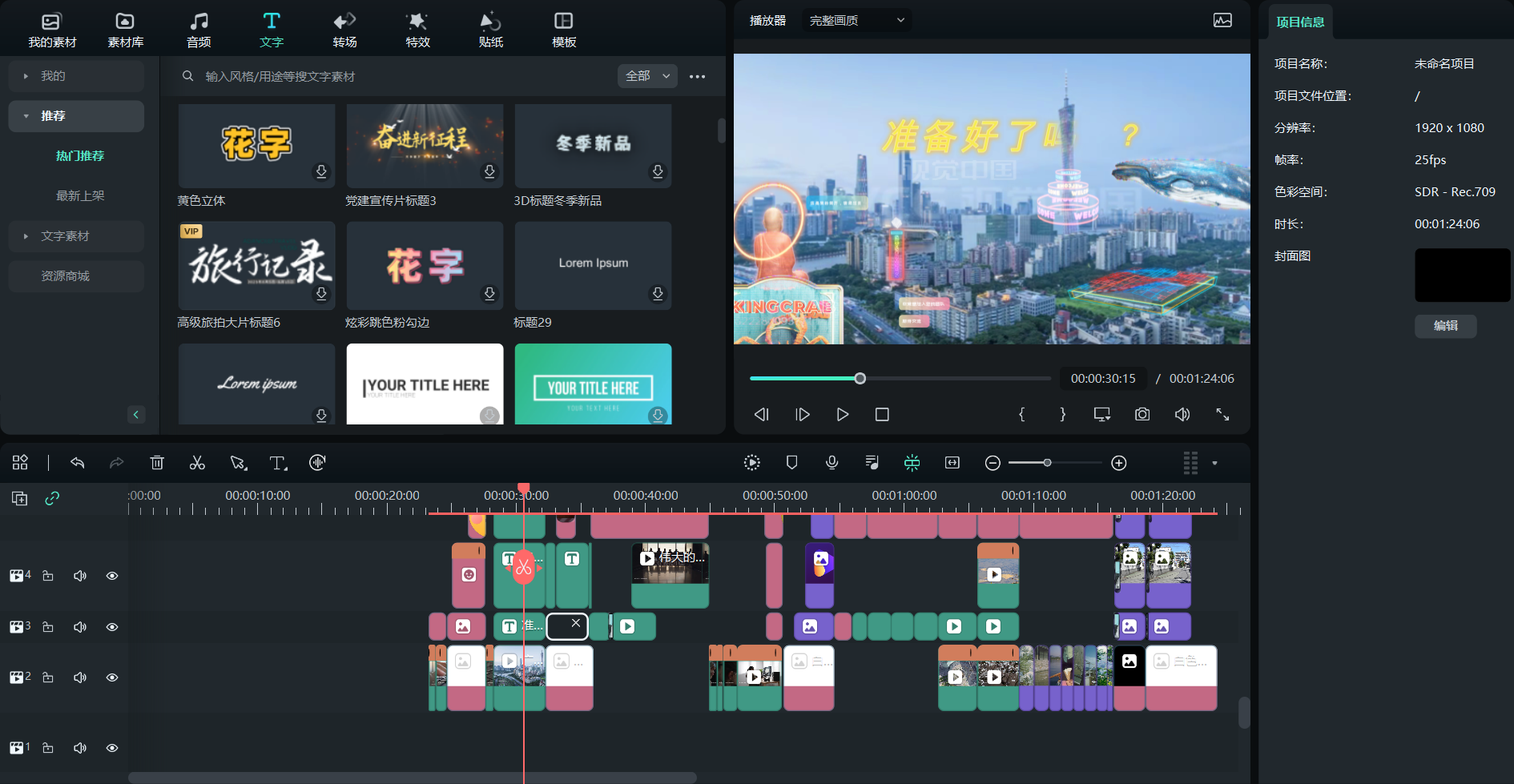Download the 标题29 text preset
Image resolution: width=1514 pixels, height=784 pixels.
click(x=658, y=294)
